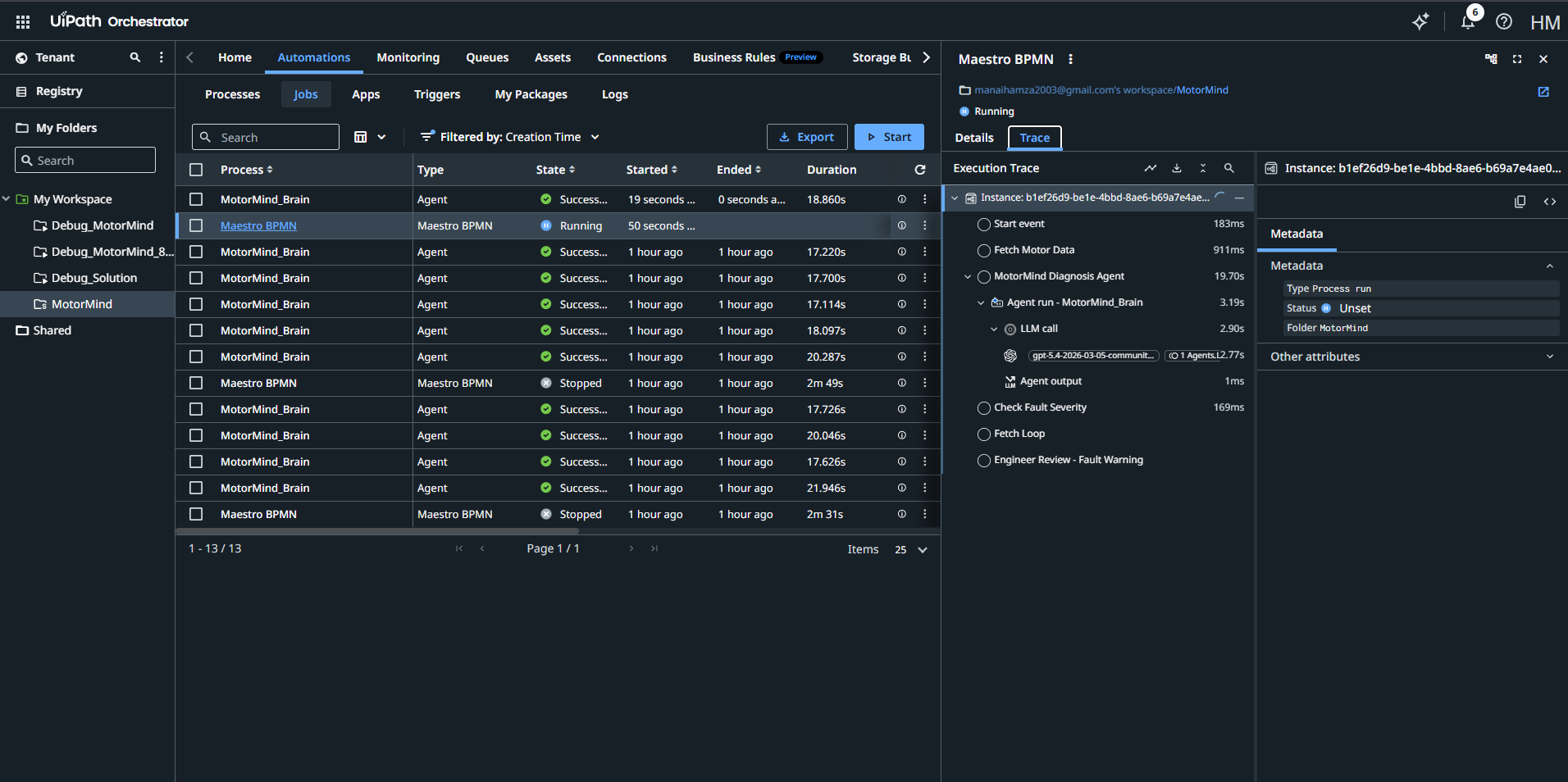Sort jobs by the Started column
1568x782 pixels.
pos(652,170)
